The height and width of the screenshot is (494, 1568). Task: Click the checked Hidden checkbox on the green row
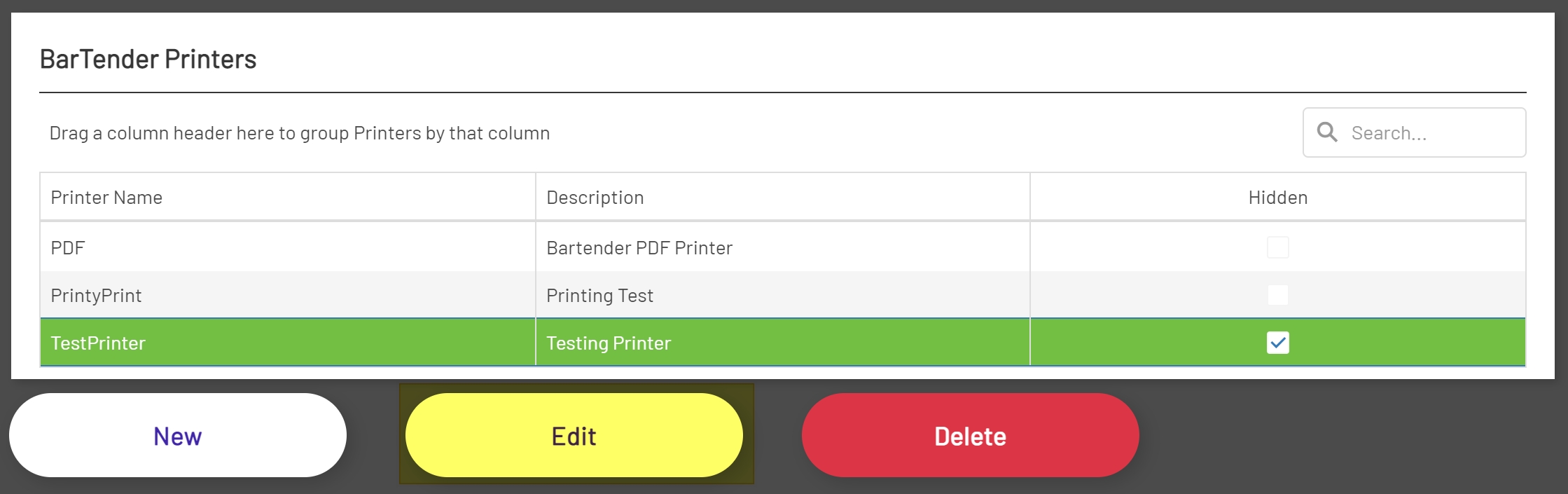click(1279, 343)
